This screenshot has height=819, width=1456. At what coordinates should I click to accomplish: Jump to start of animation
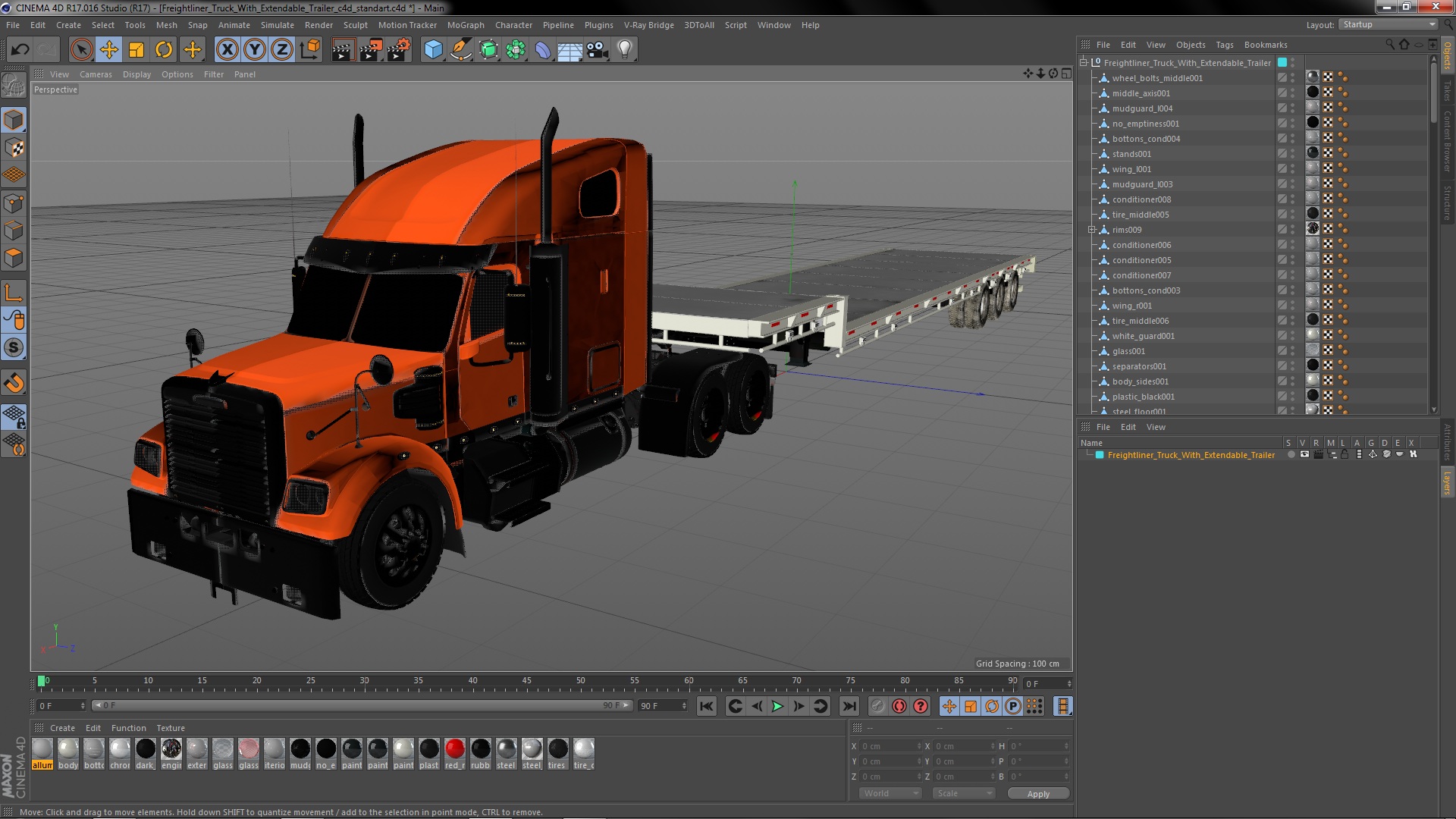tap(707, 706)
